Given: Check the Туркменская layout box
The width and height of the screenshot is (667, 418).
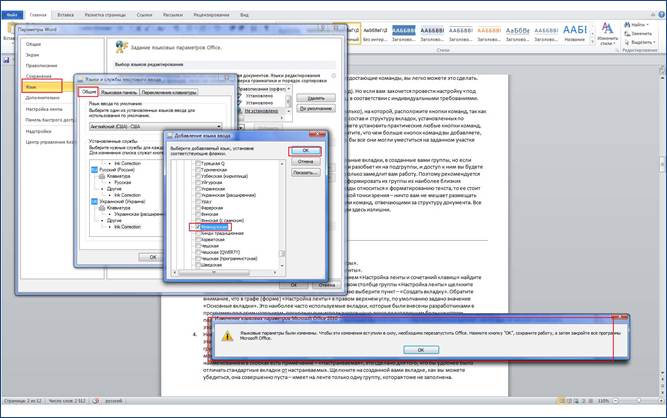Looking at the screenshot, I should (x=198, y=170).
